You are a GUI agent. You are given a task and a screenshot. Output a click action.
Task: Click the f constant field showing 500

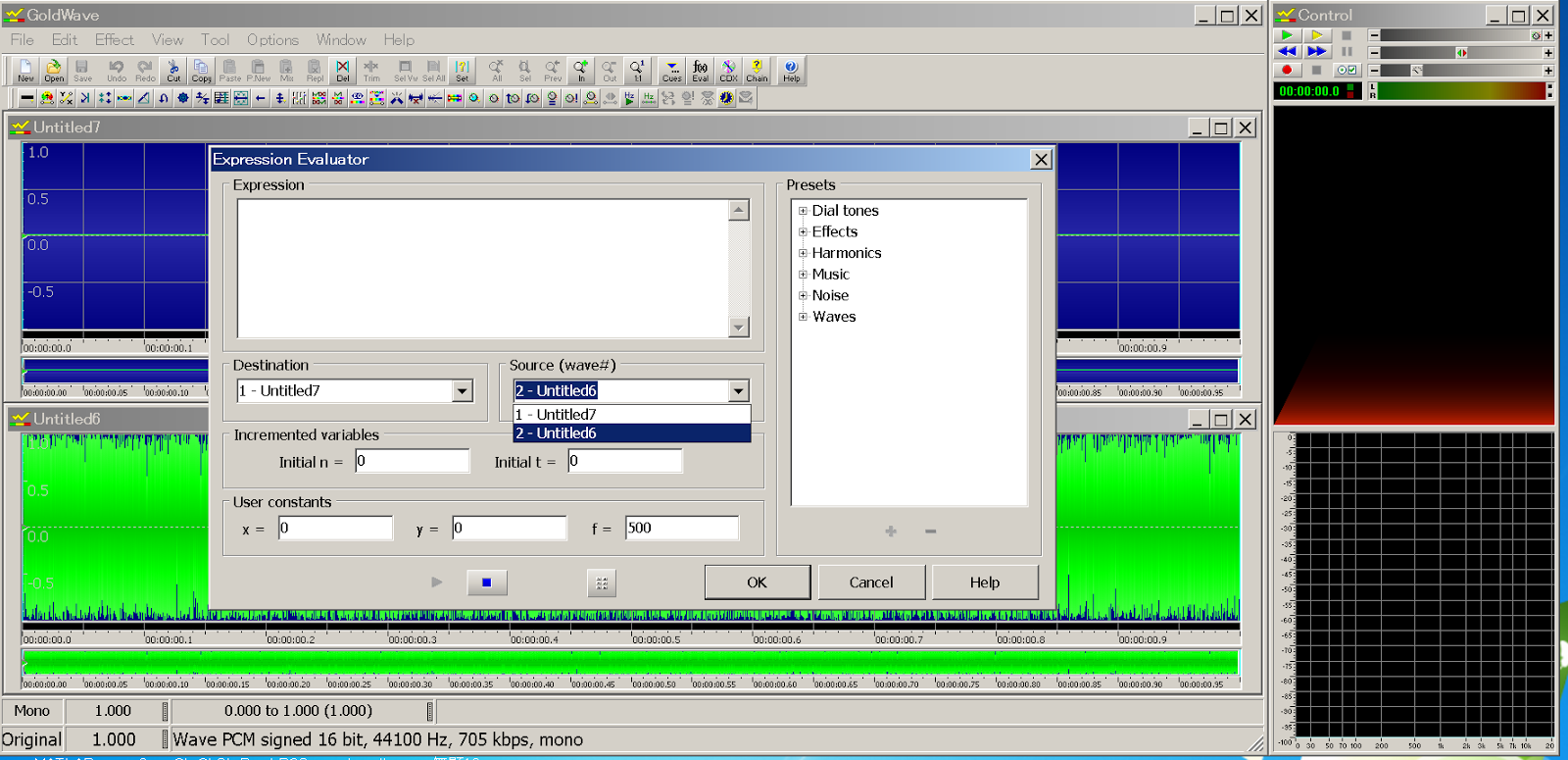coord(682,529)
